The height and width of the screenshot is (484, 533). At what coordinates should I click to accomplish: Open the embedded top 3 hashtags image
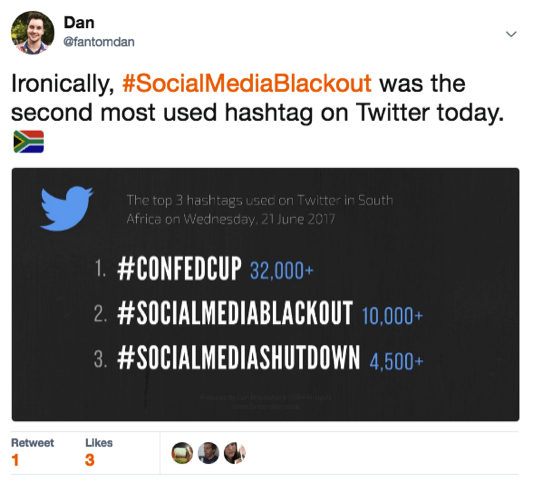click(x=265, y=294)
